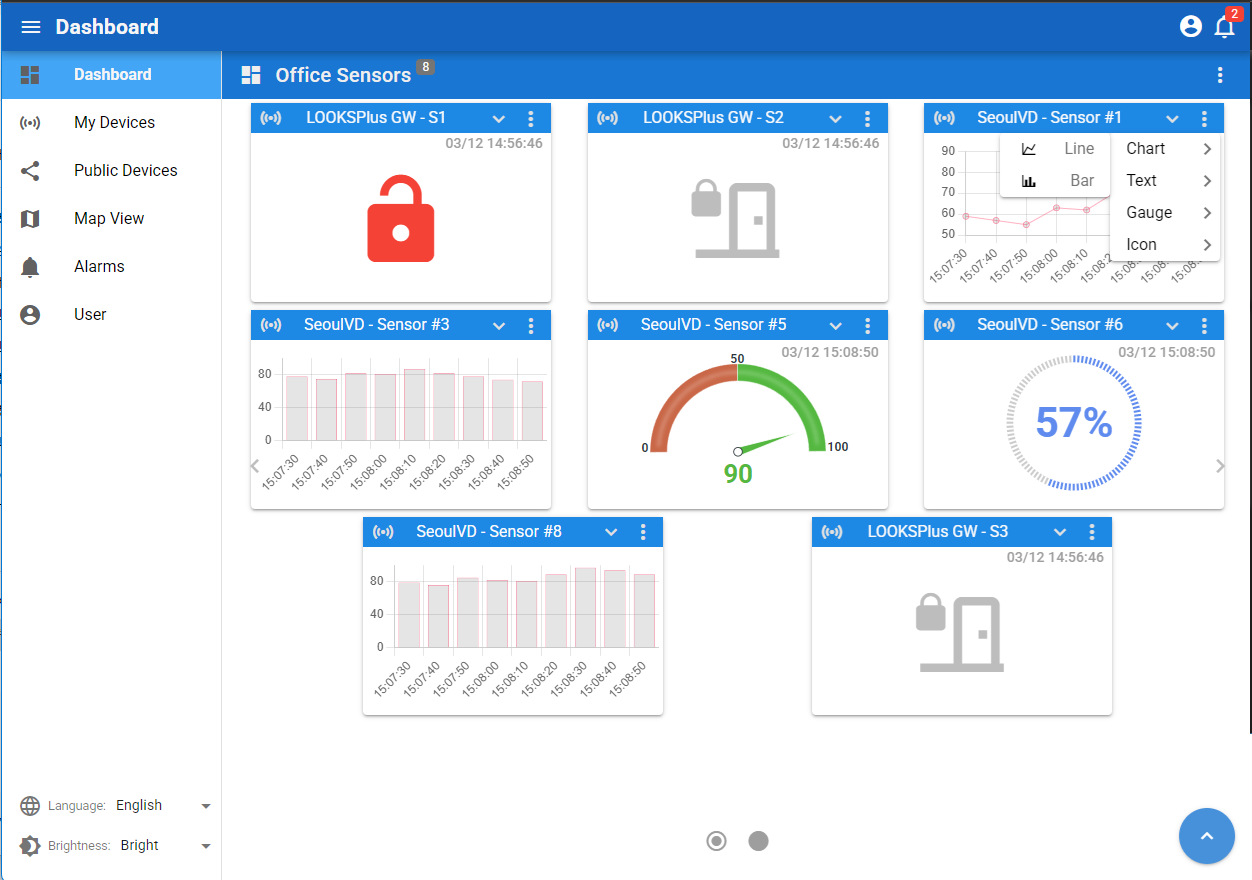
Task: Open the Chart submenu entry
Action: 1165,149
